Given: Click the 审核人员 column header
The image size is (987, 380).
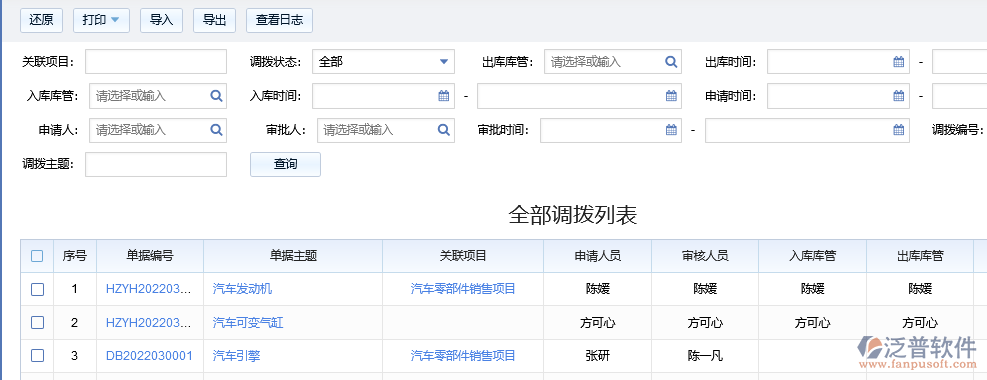Looking at the screenshot, I should 705,256.
